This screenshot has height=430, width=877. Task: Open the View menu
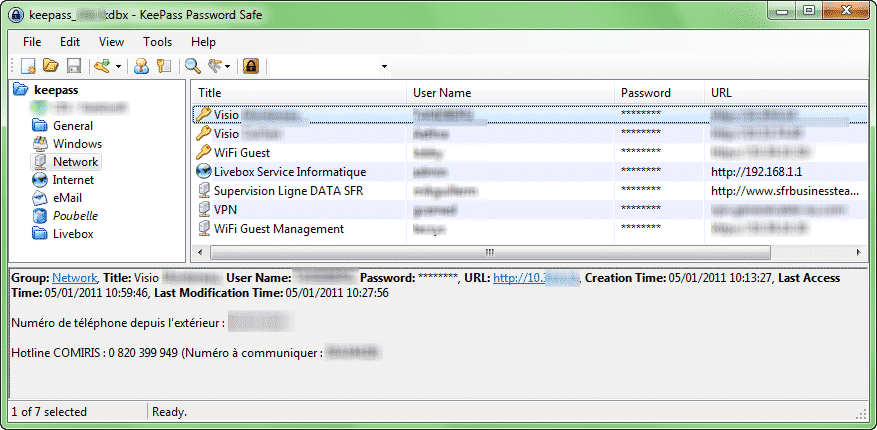111,42
